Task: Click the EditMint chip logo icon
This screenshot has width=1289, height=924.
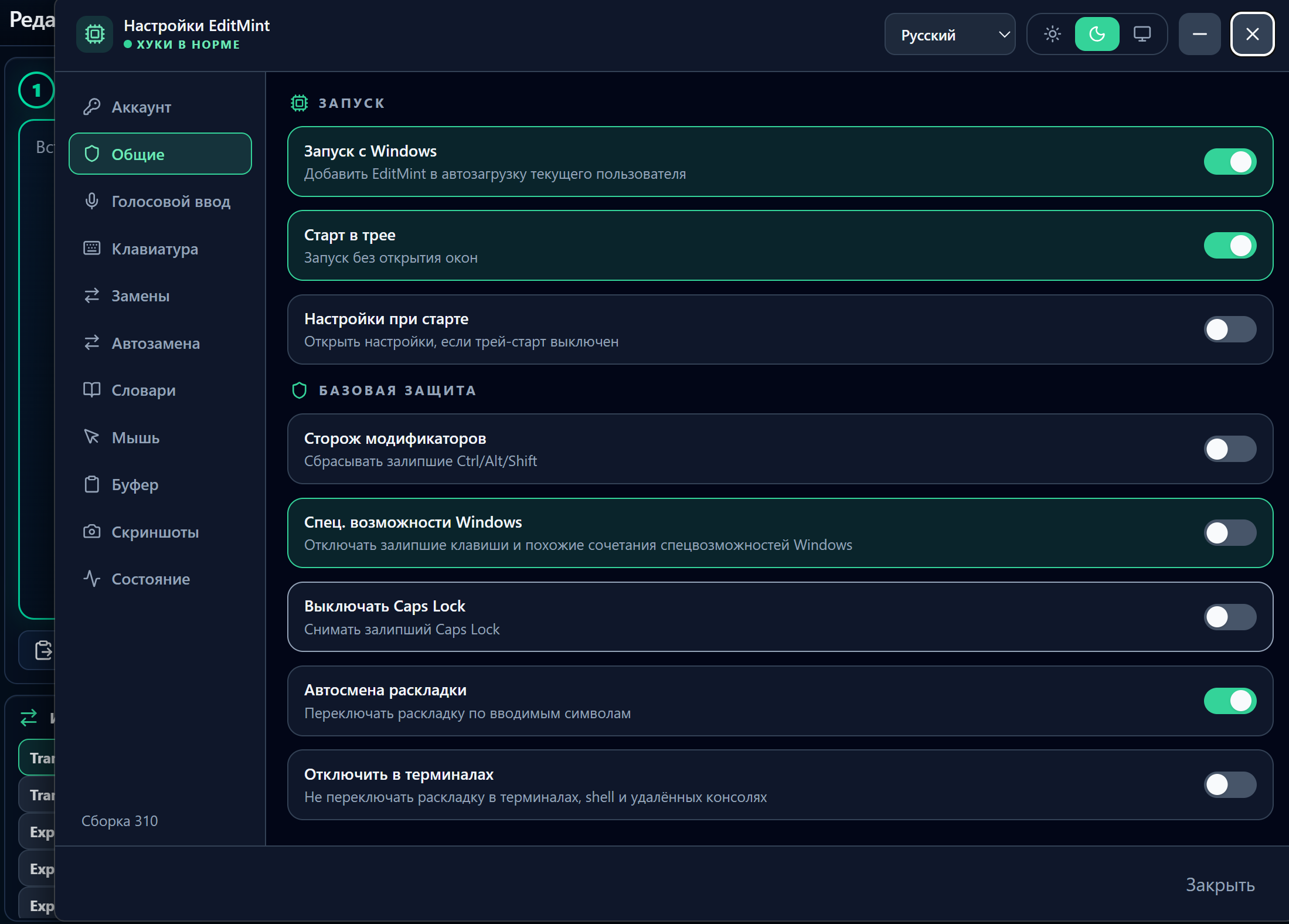Action: 94,34
